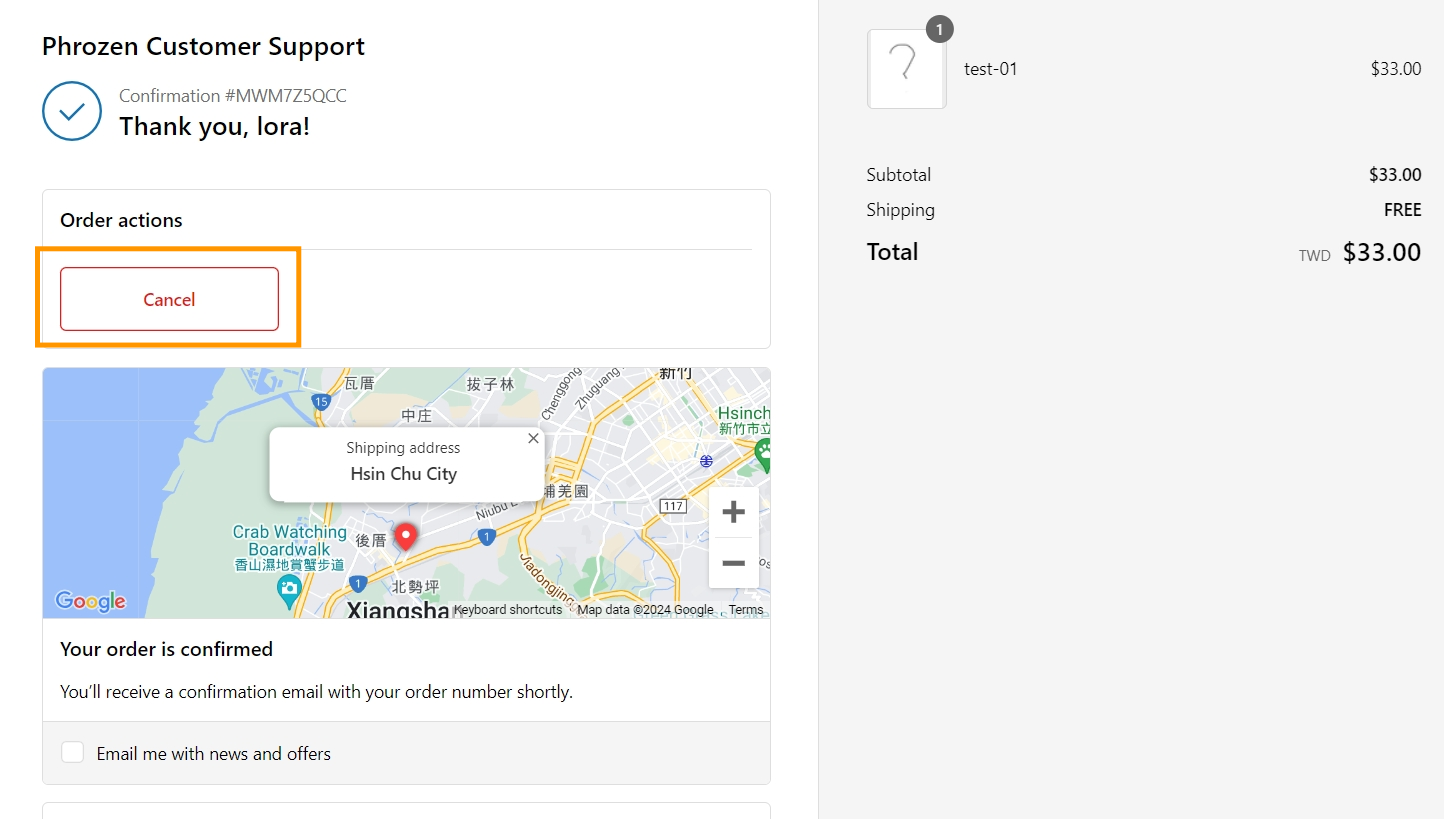1444x819 pixels.
Task: Click the Google logo on the map
Action: click(90, 600)
